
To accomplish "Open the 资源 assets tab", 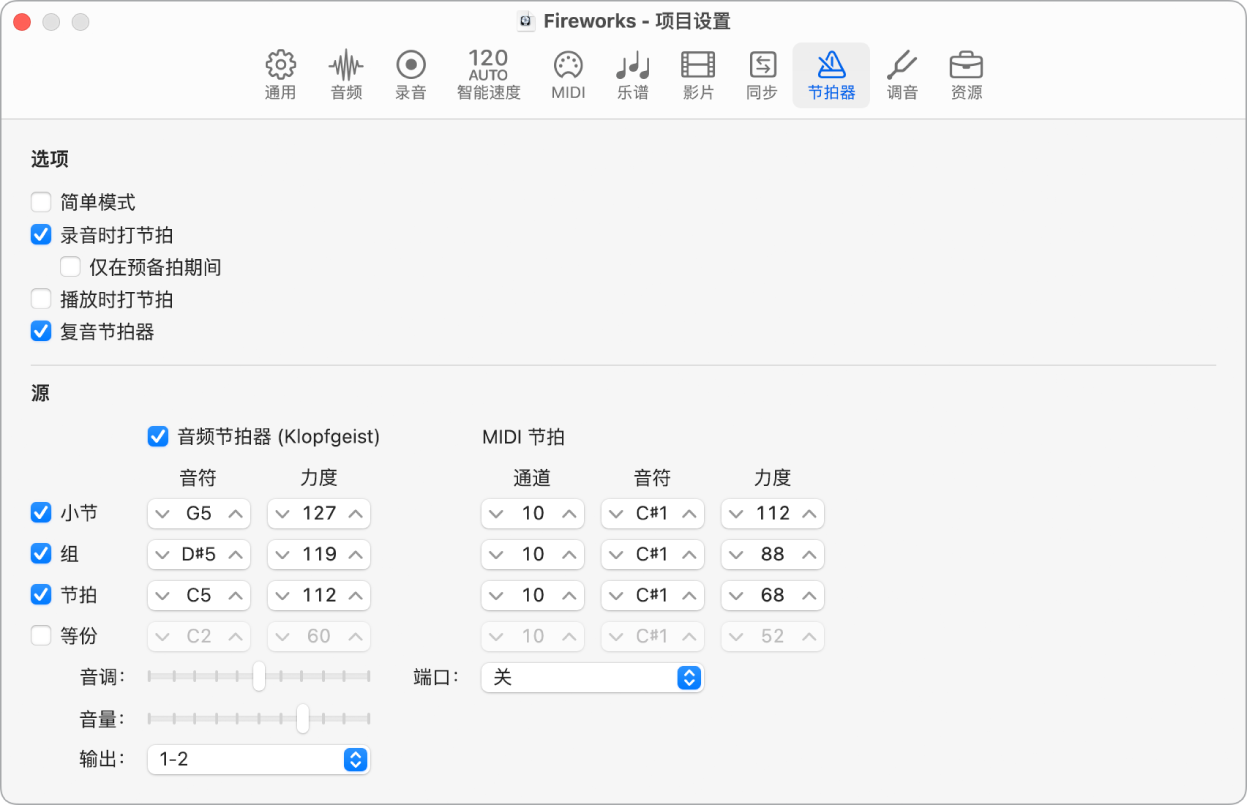I will (966, 66).
